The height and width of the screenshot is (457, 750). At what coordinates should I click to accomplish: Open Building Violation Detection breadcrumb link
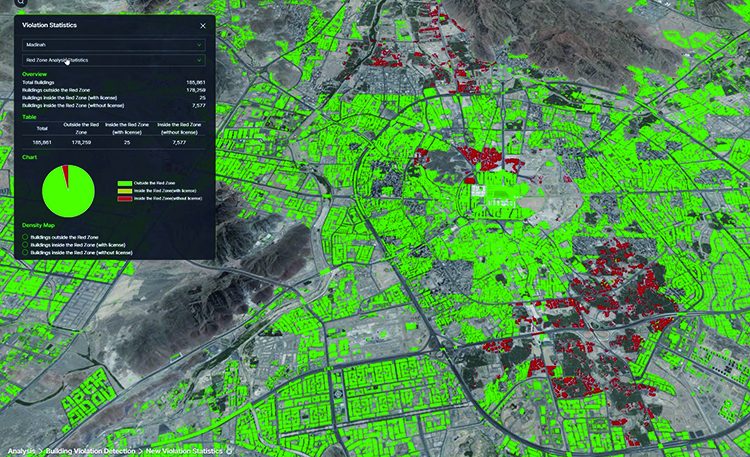tap(90, 451)
